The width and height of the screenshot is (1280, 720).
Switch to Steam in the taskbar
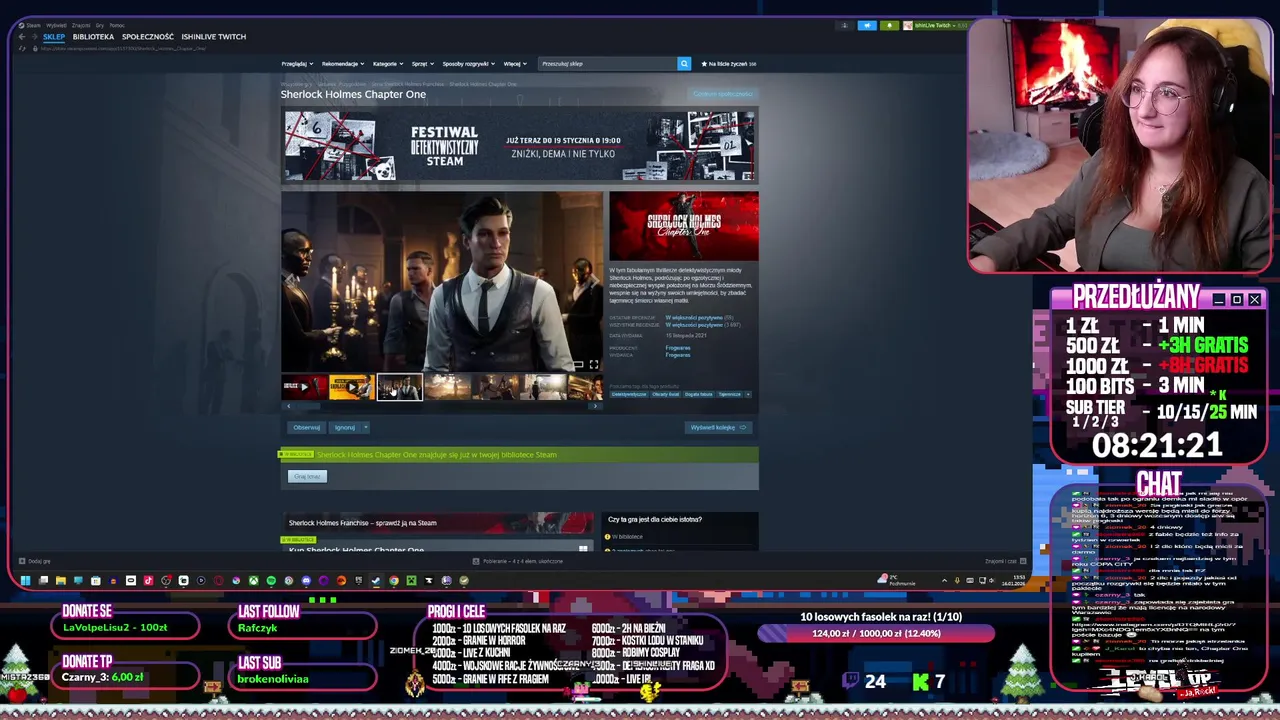click(376, 580)
